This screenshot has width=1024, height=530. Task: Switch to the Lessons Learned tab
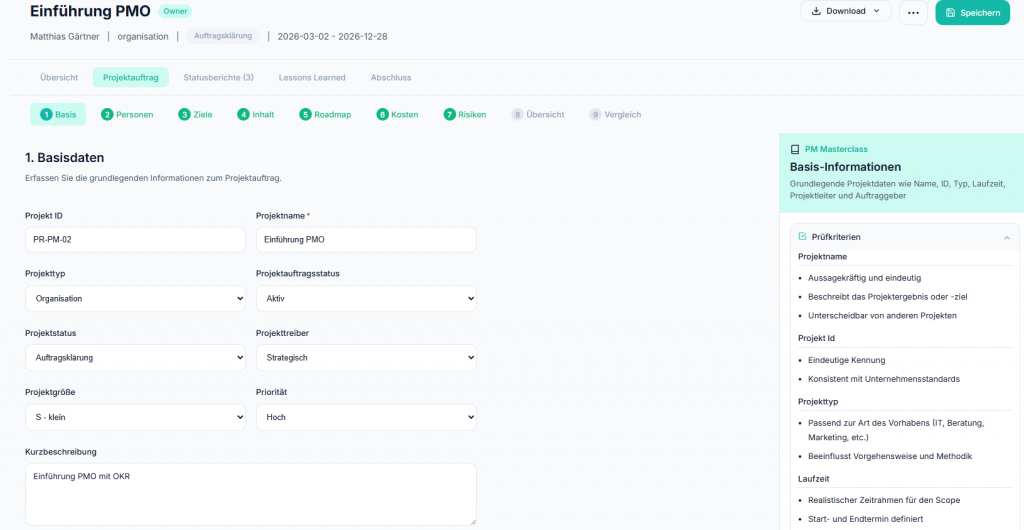coord(312,77)
